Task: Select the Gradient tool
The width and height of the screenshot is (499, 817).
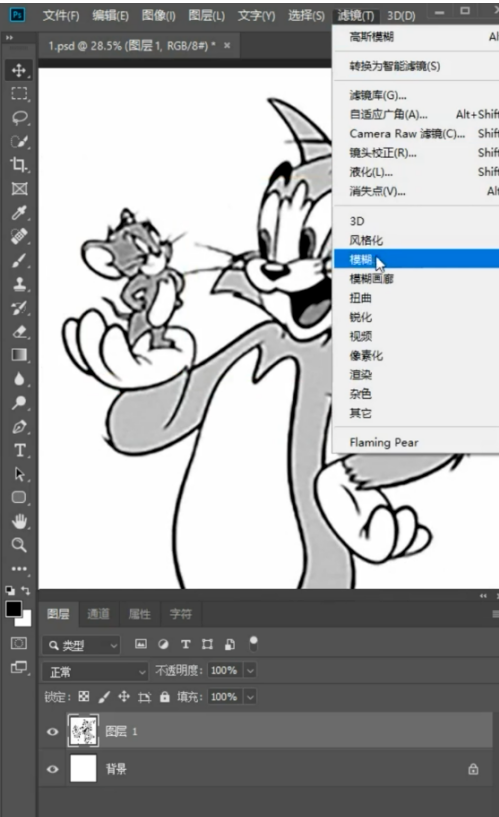Action: 19,355
